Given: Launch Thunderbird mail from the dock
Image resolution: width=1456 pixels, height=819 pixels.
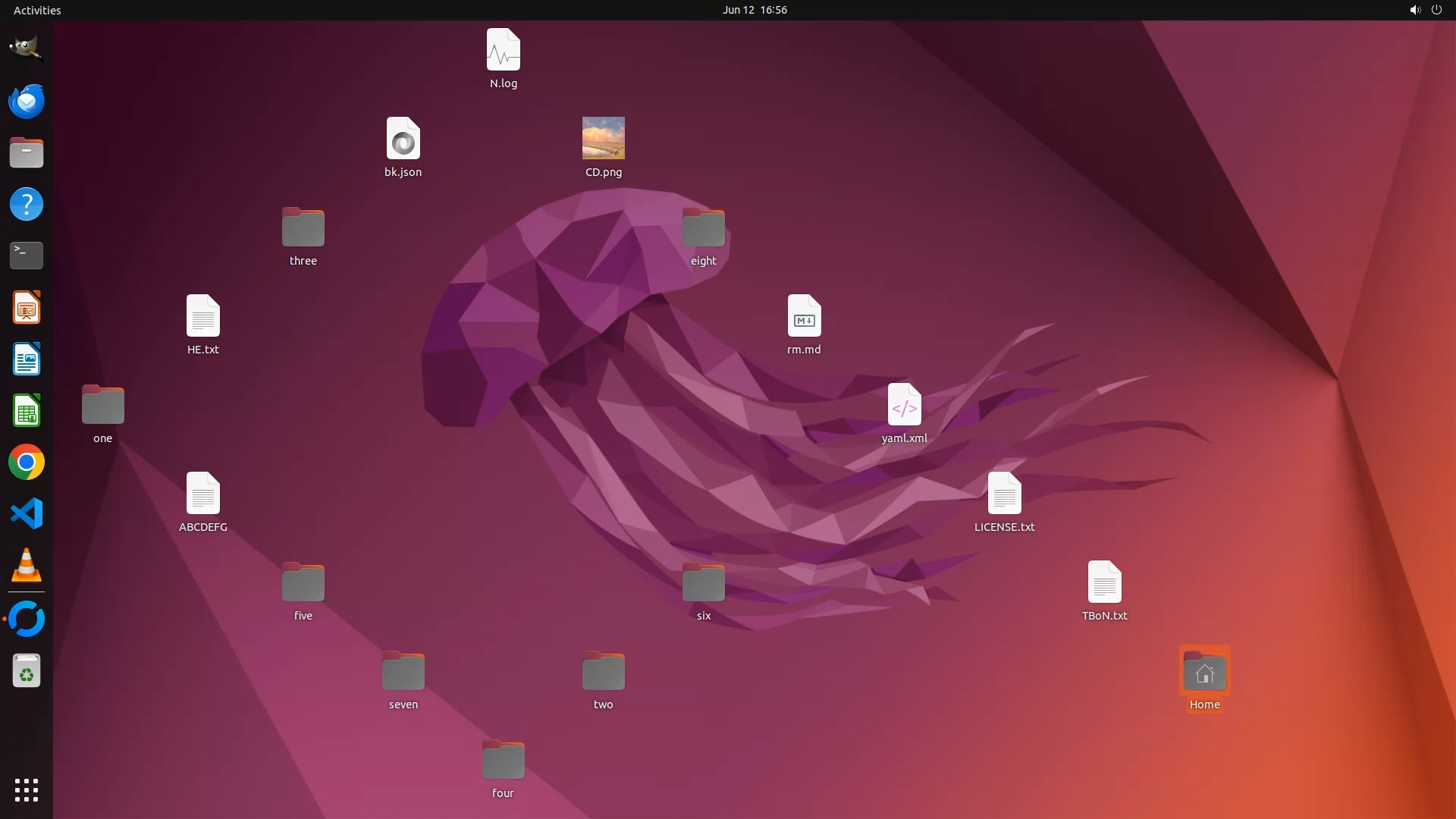Looking at the screenshot, I should coord(26,101).
